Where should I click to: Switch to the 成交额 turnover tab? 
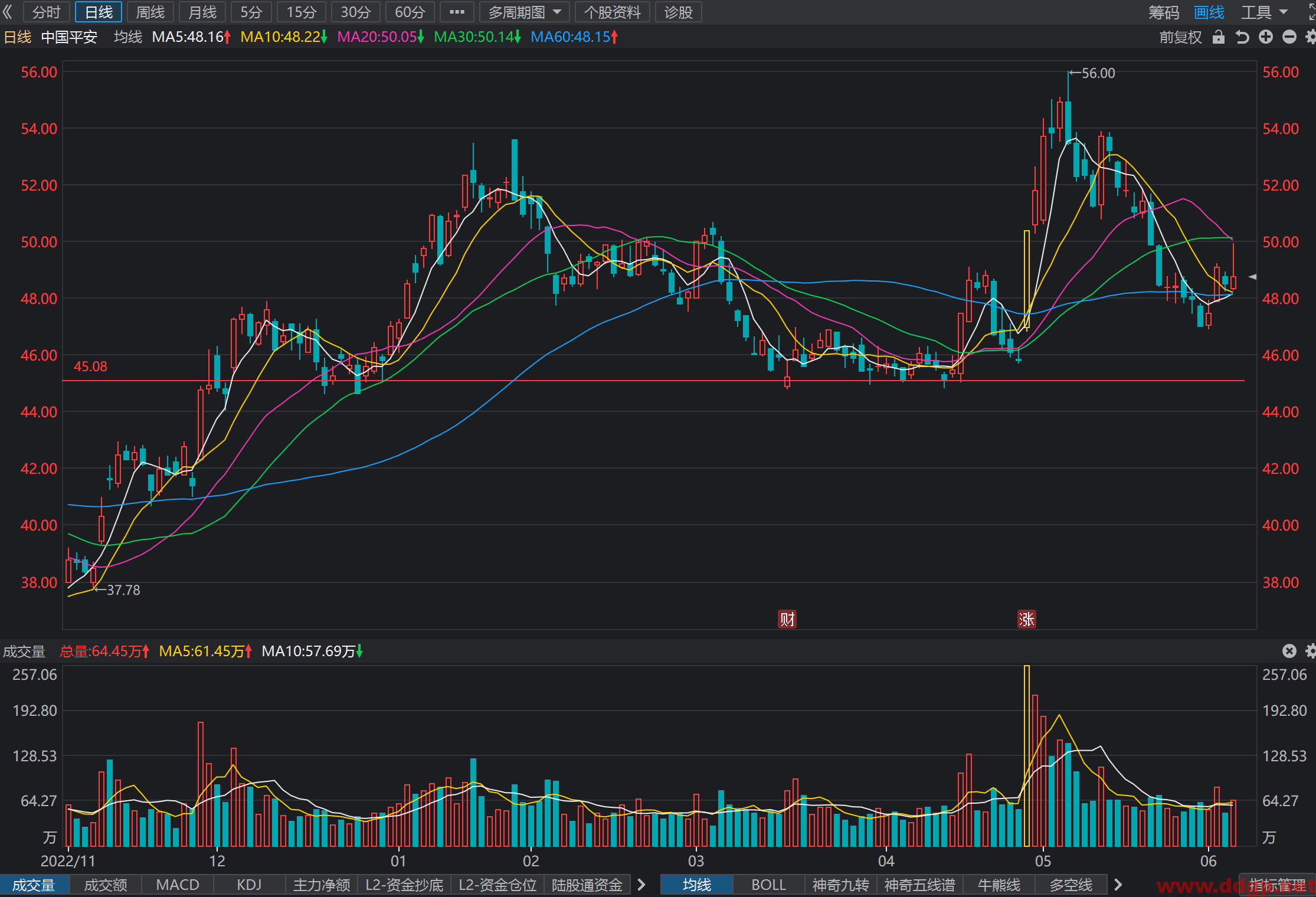coord(106,885)
